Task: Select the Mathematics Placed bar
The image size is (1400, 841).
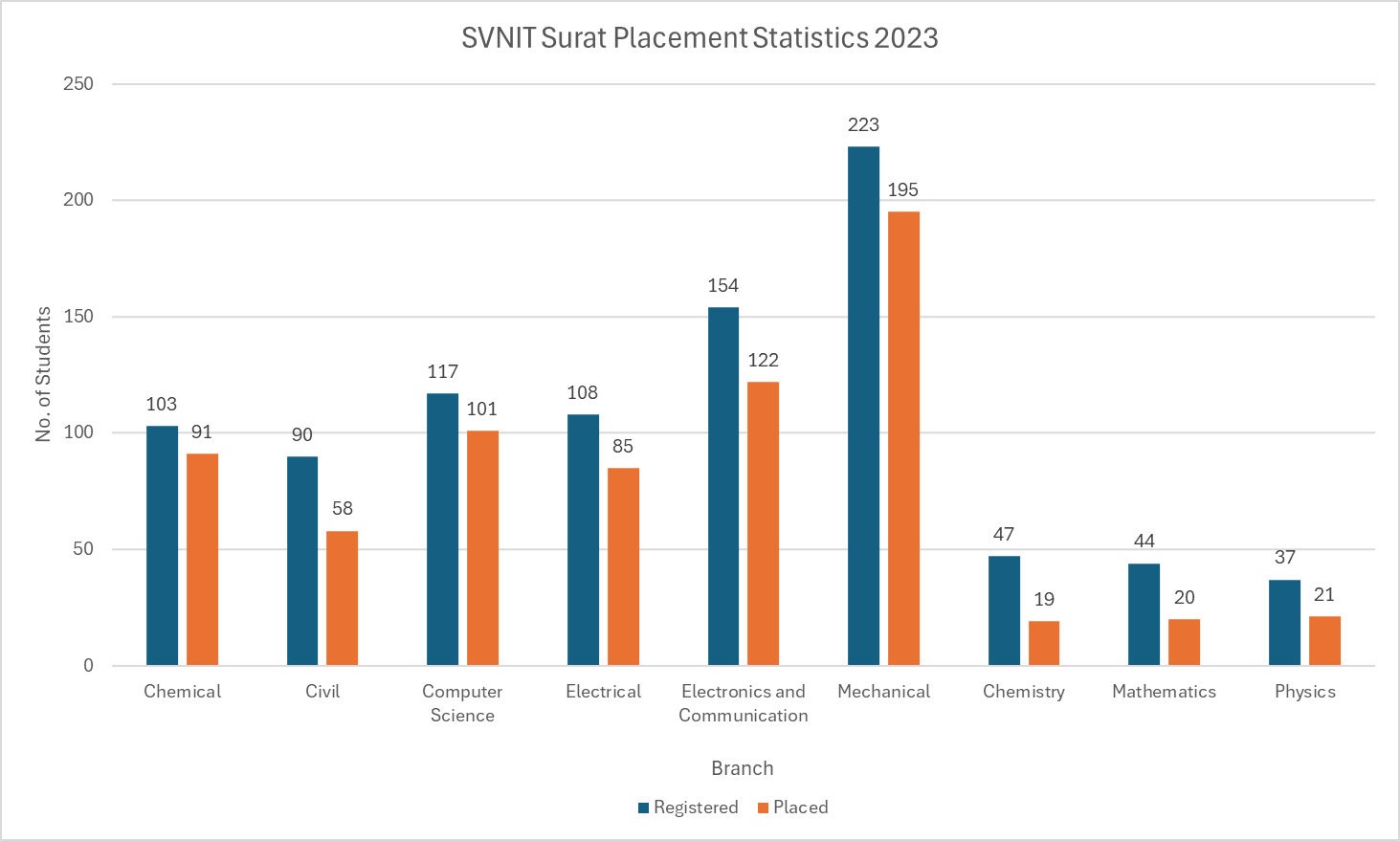Action: click(1184, 642)
